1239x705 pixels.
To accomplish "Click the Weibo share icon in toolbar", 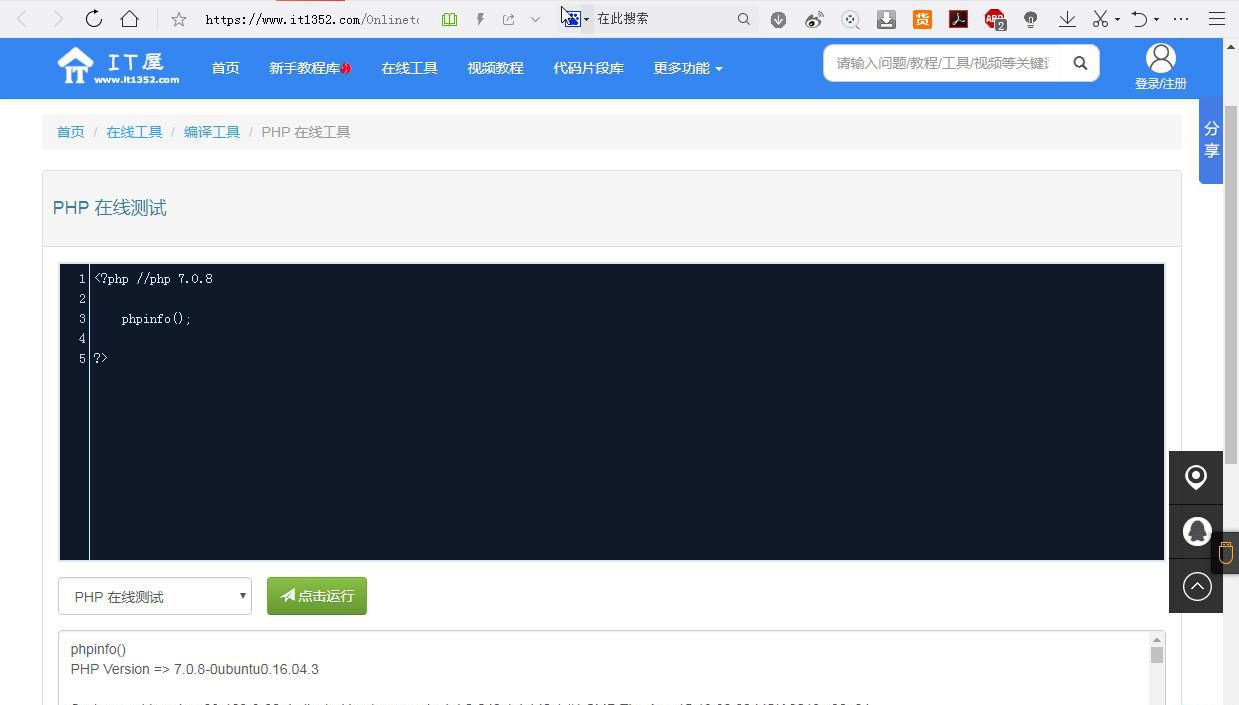I will (814, 18).
